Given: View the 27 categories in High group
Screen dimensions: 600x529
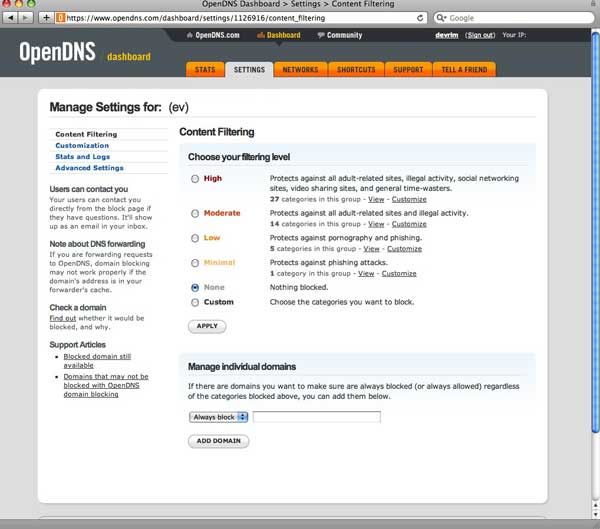Looking at the screenshot, I should 376,199.
